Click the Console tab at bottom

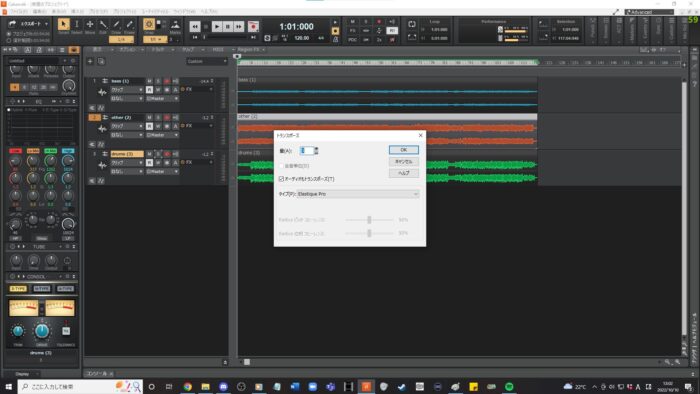(96, 373)
